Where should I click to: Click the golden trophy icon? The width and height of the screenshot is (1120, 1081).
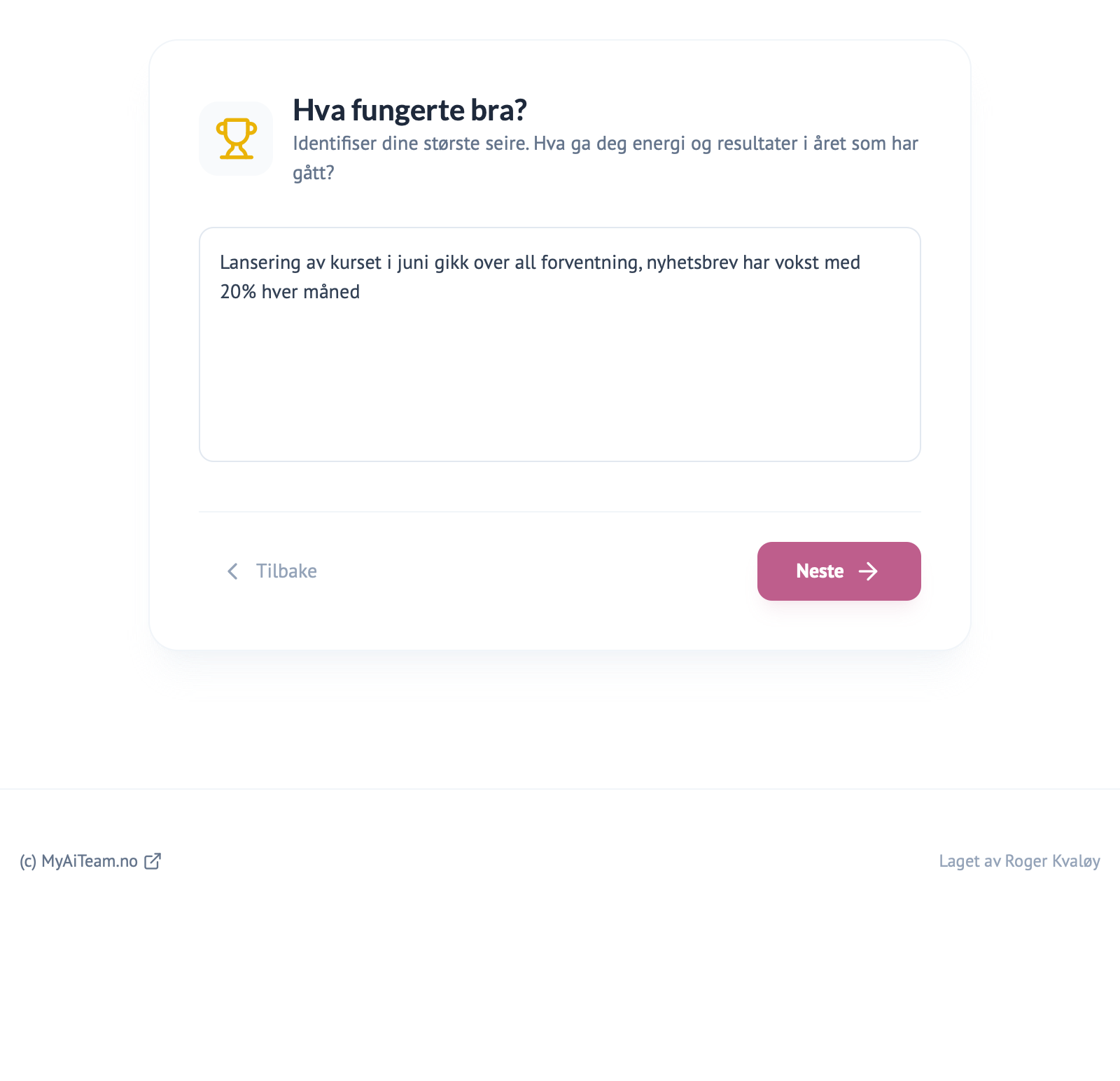click(x=237, y=139)
